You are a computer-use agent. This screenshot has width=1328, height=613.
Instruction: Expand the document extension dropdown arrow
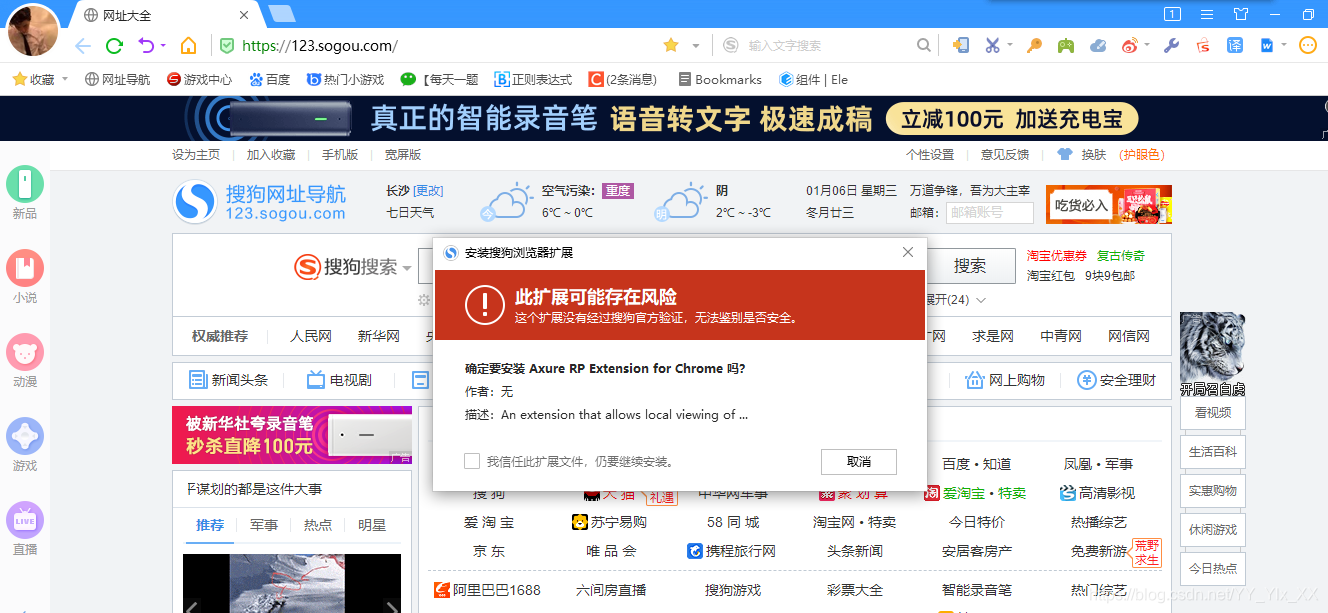[1283, 45]
